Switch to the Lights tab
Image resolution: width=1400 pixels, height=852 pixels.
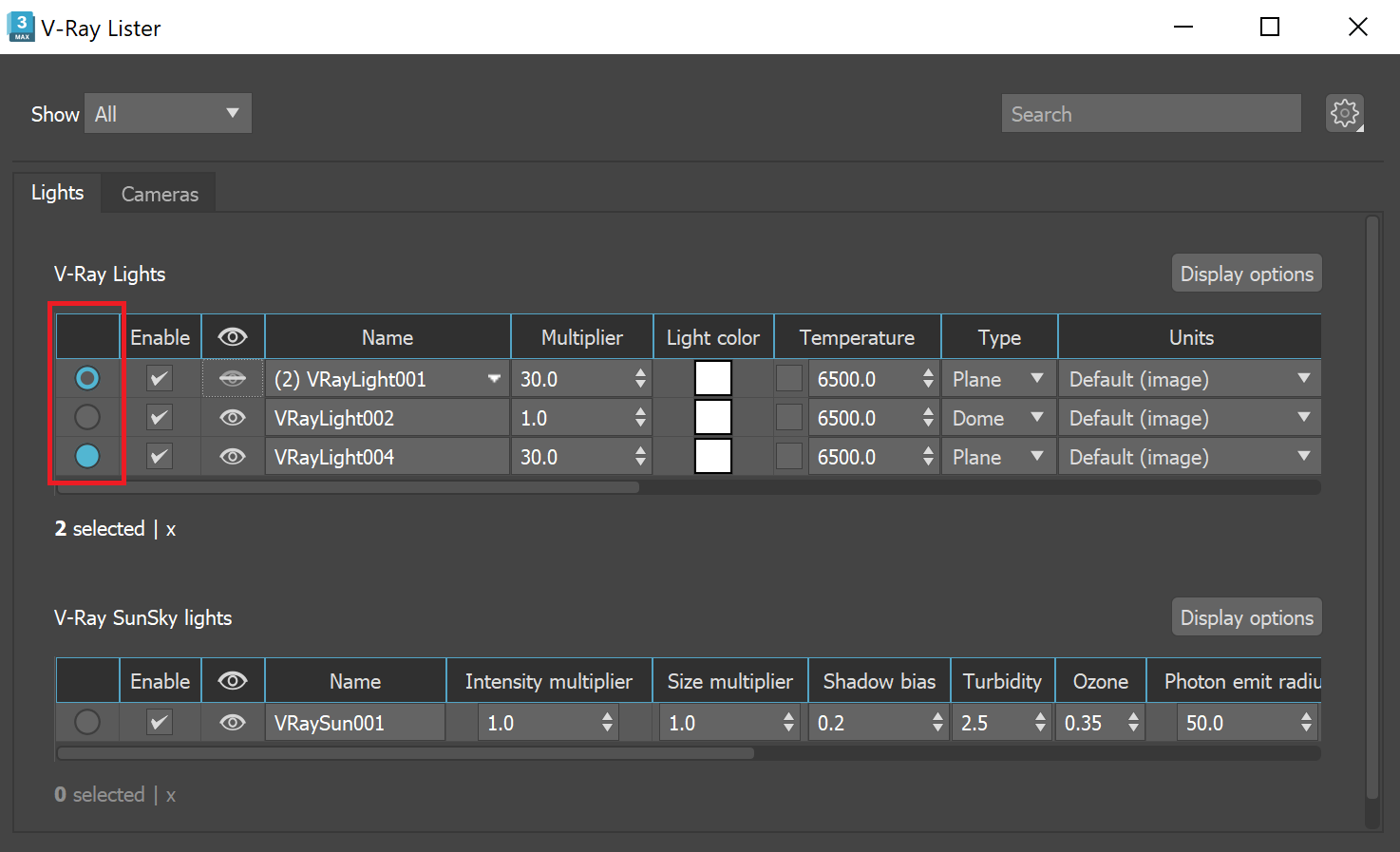click(x=58, y=193)
